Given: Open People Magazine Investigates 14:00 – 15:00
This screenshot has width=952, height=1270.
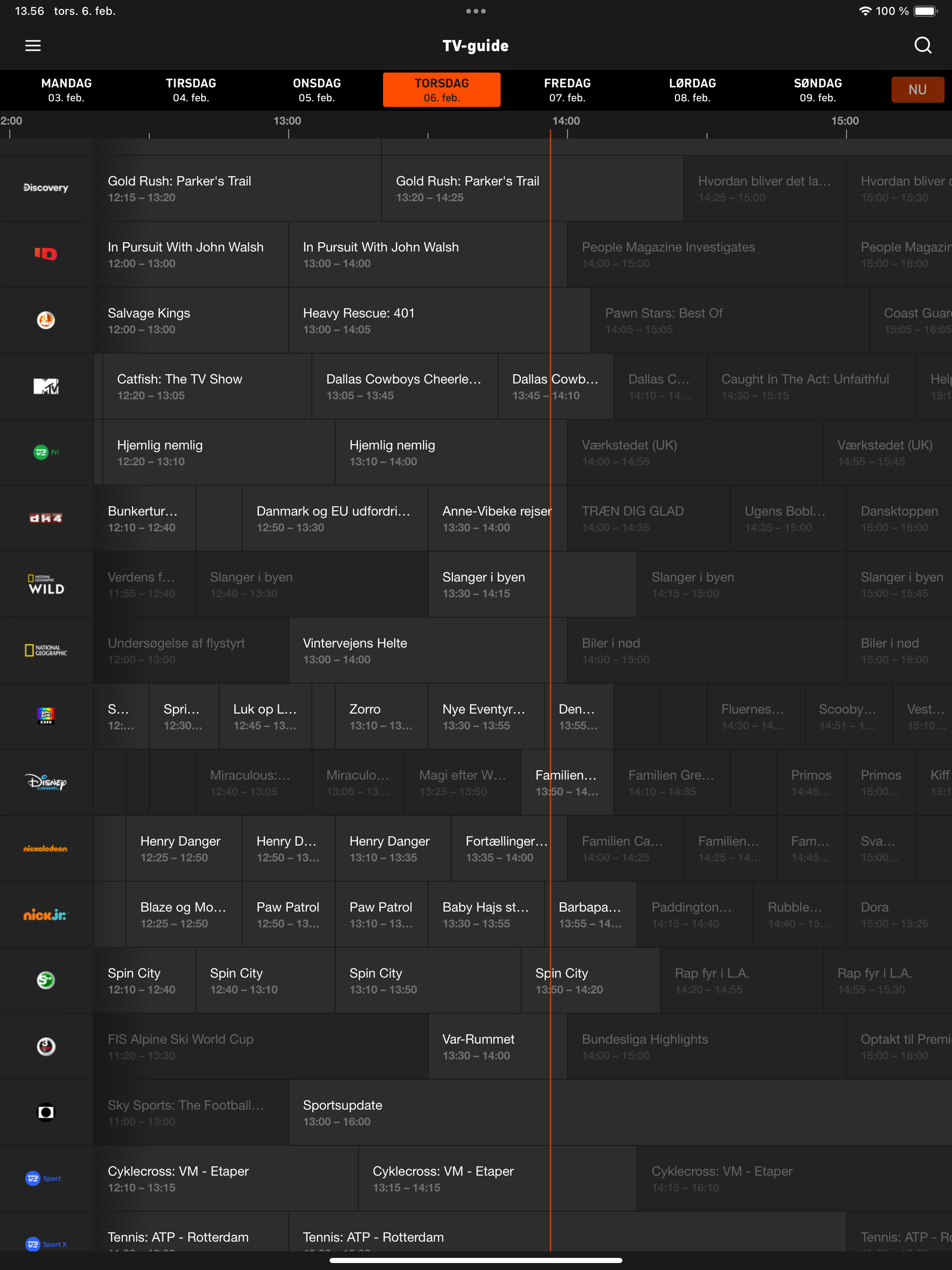Looking at the screenshot, I should 707,254.
